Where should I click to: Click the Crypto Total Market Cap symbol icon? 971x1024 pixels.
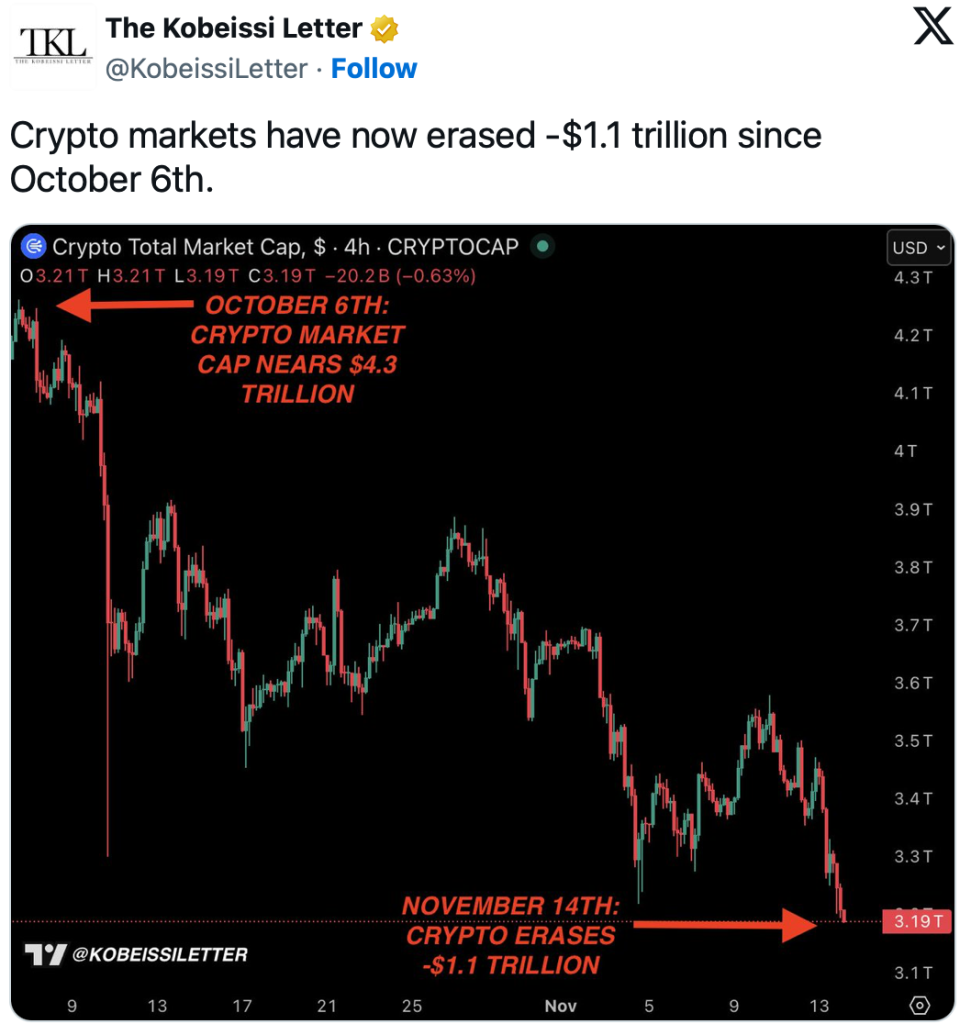34,246
